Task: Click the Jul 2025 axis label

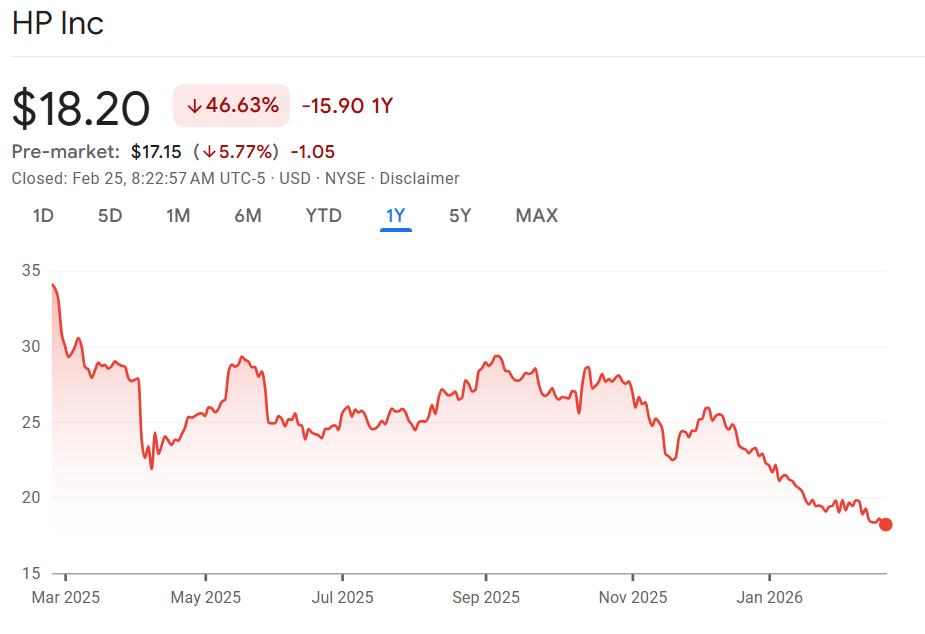Action: (x=343, y=598)
